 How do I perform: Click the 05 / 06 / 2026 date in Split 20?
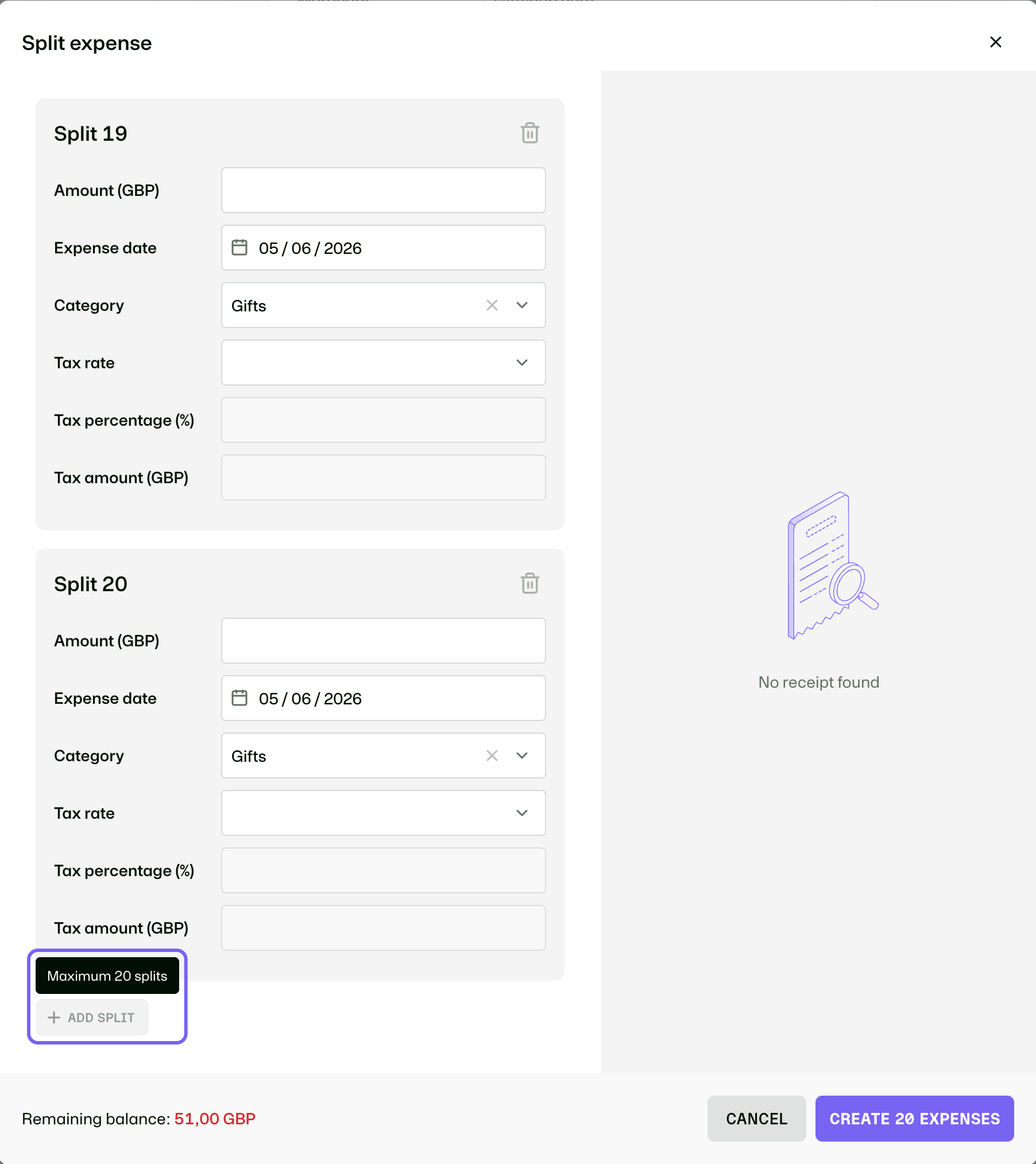click(x=310, y=699)
